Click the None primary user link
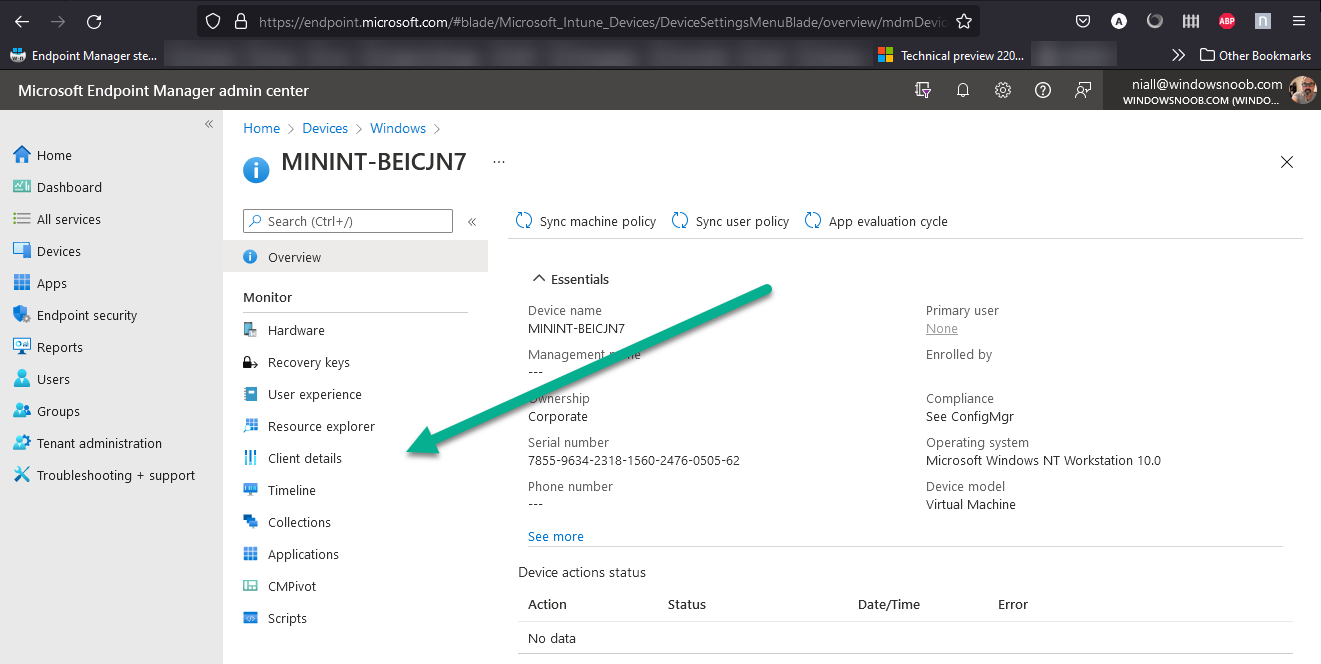The image size is (1321, 664). pos(942,329)
